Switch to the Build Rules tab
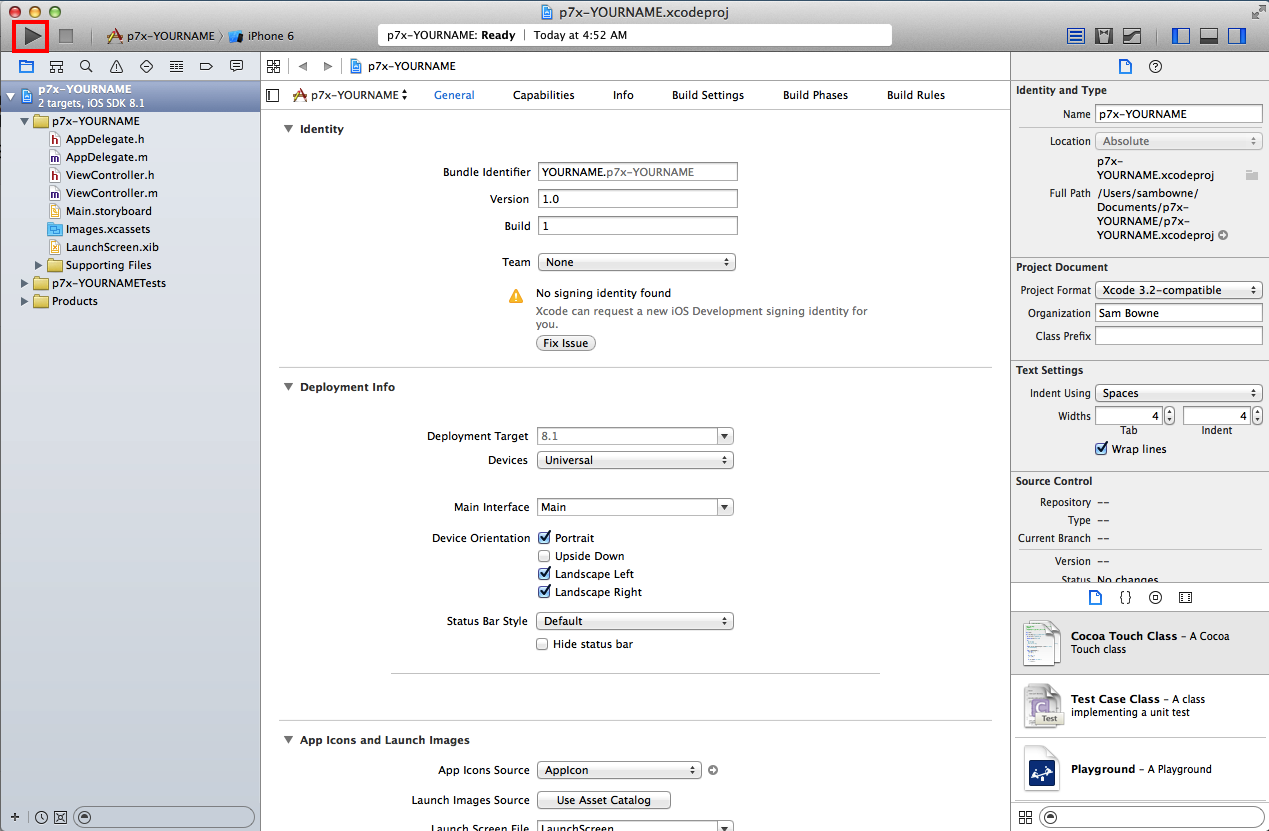The height and width of the screenshot is (831, 1269). (916, 95)
